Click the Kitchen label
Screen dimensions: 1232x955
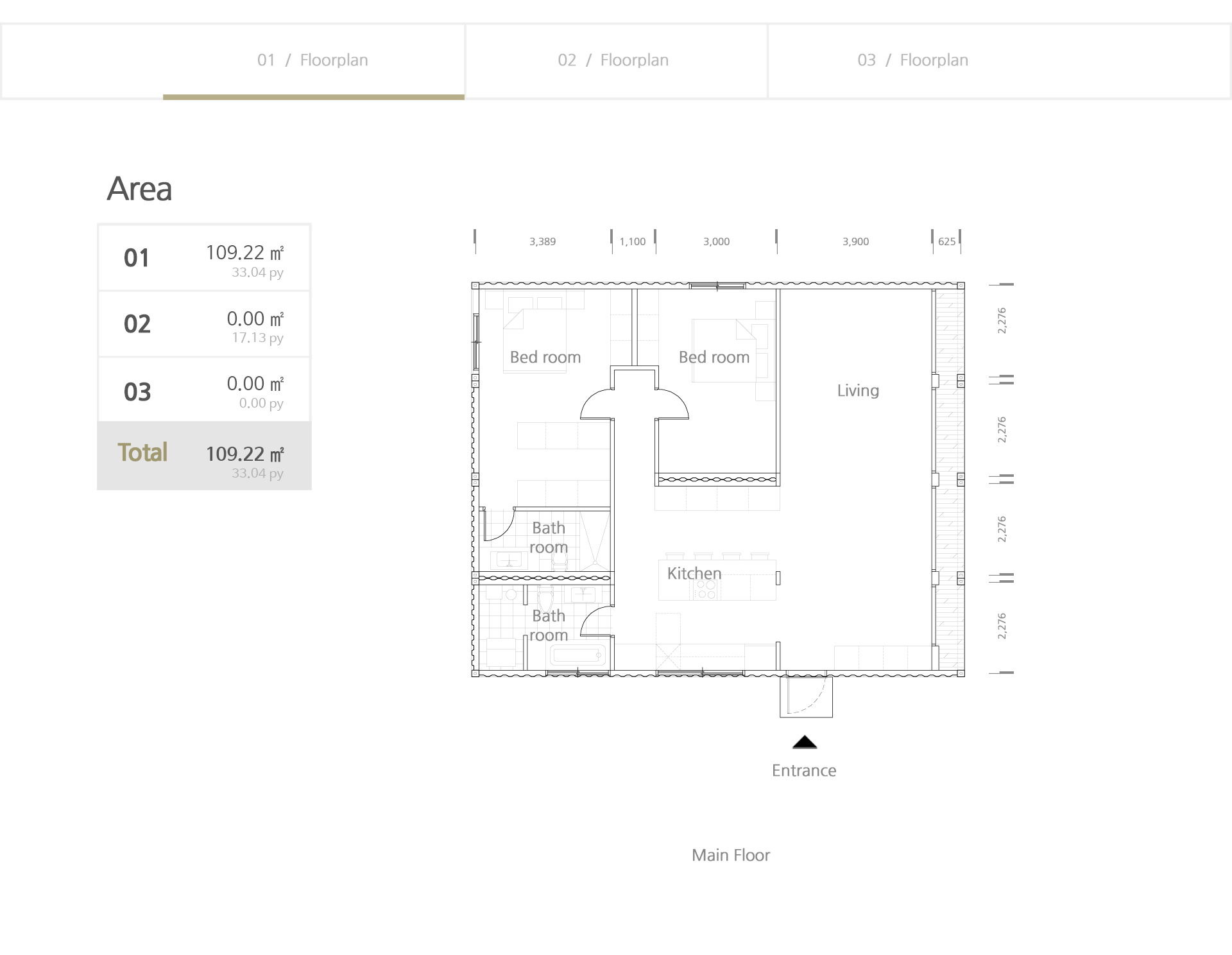[x=694, y=574]
